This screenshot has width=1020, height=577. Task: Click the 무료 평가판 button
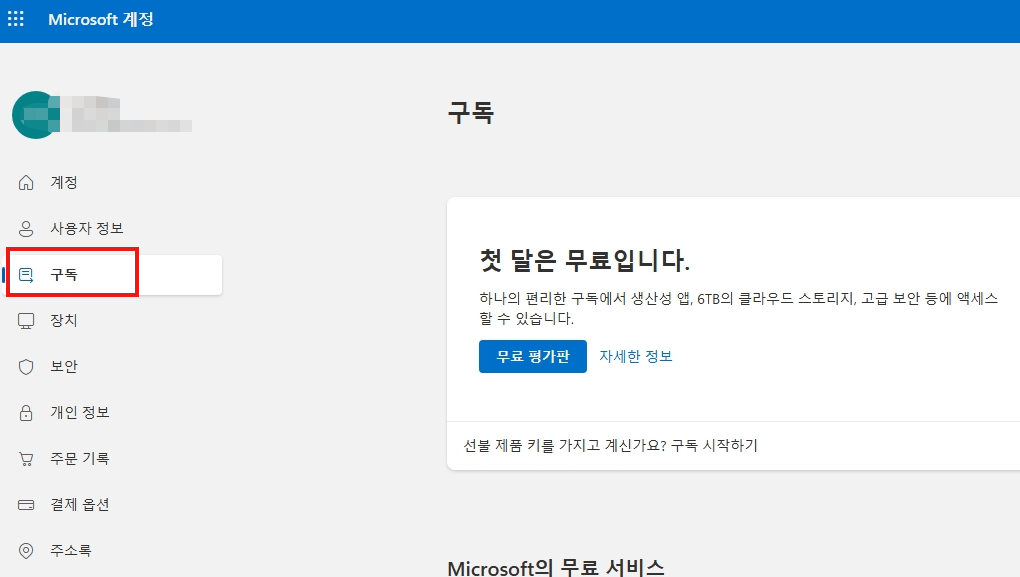tap(533, 356)
